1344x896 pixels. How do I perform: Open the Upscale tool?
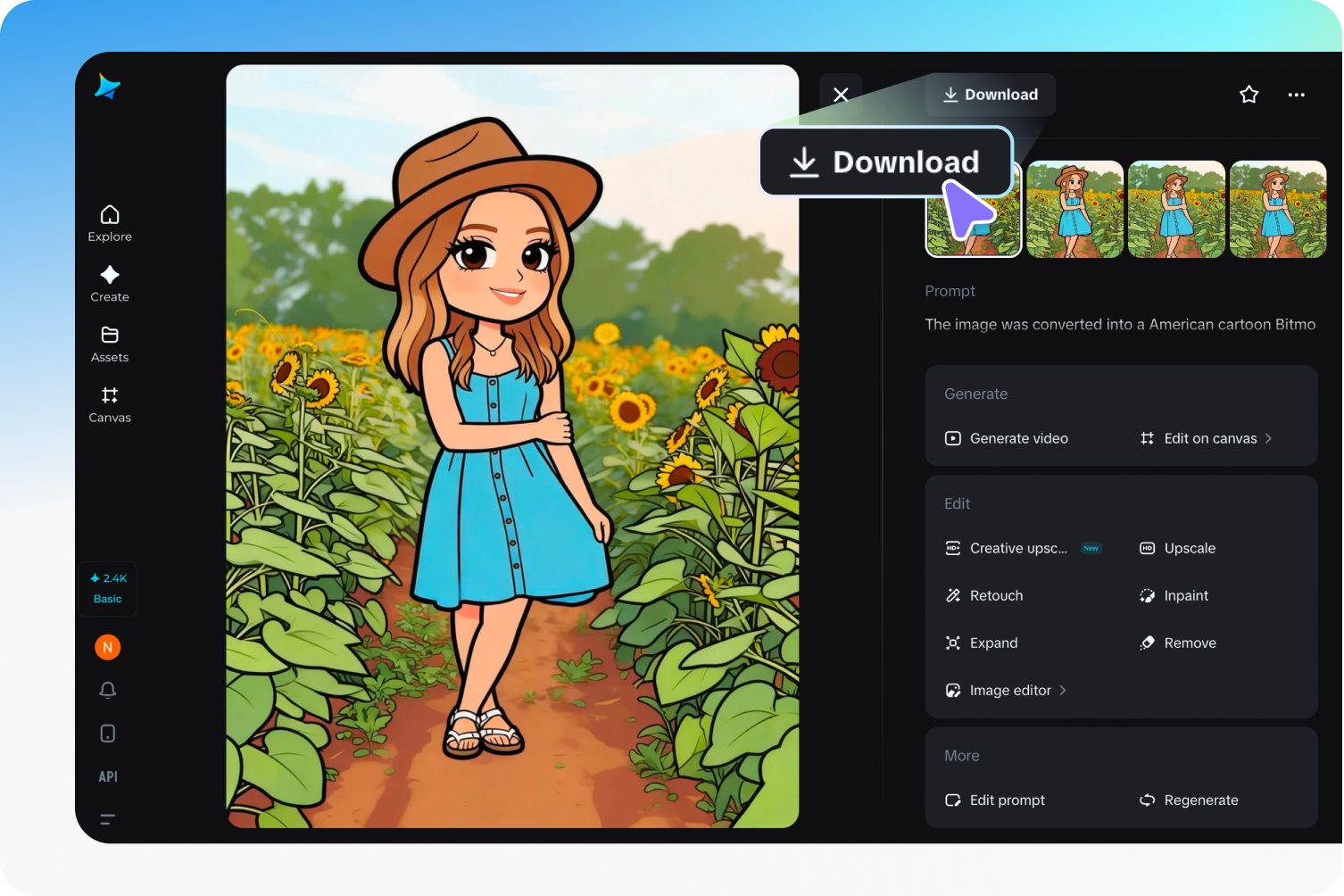1191,548
